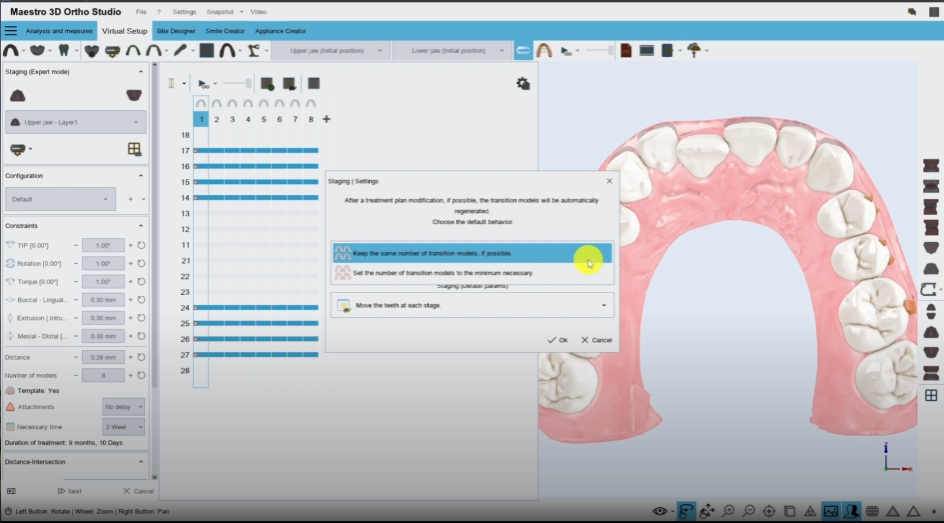The image size is (944, 523).
Task: Click the grid layout icon in Staging panel
Action: [134, 149]
